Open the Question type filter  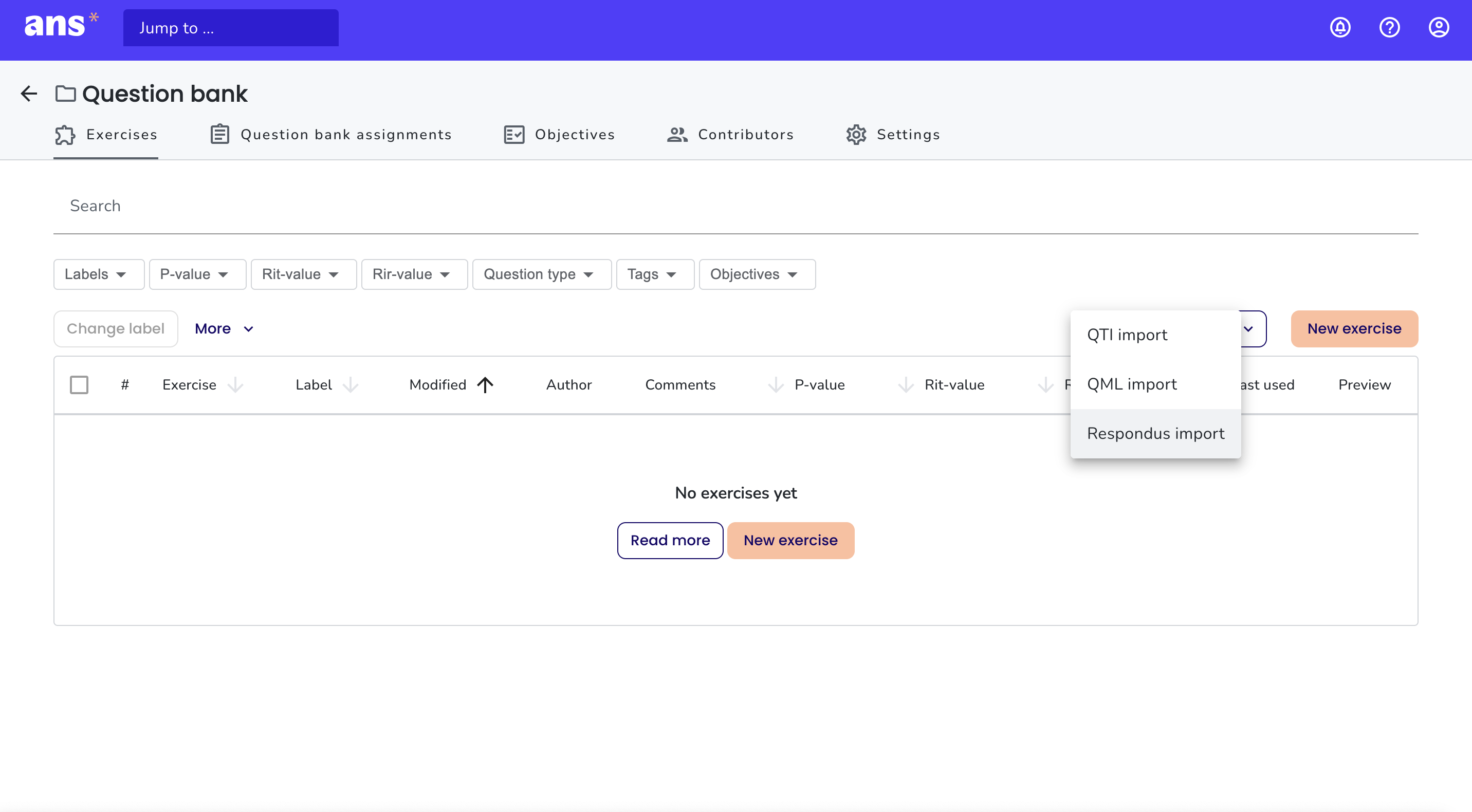(542, 274)
